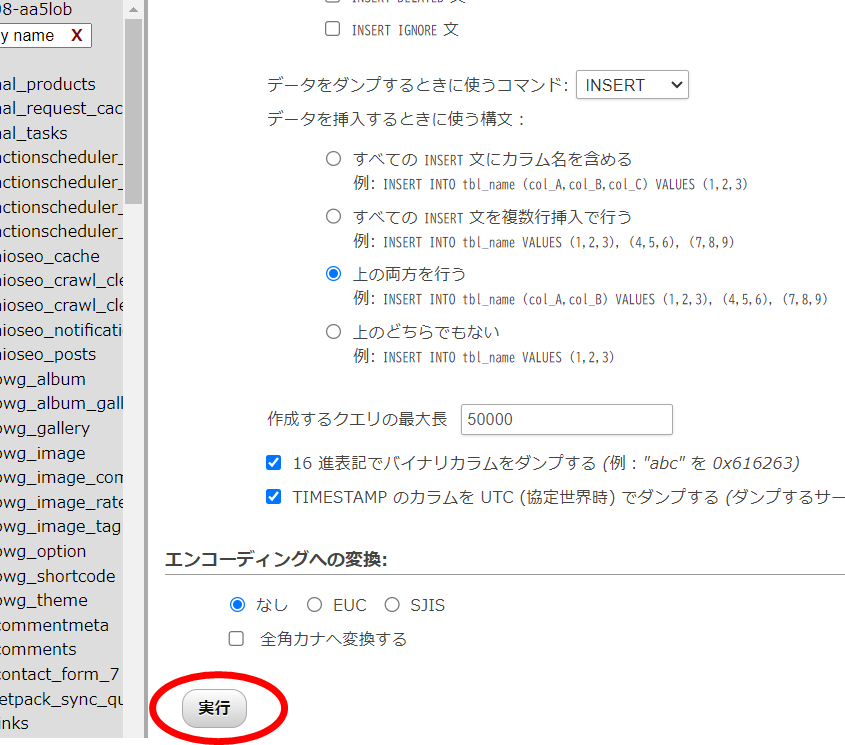Viewport: 845px width, 745px height.
Task: Select すべての INSERT 文にカラム名を含める option
Action: (333, 159)
